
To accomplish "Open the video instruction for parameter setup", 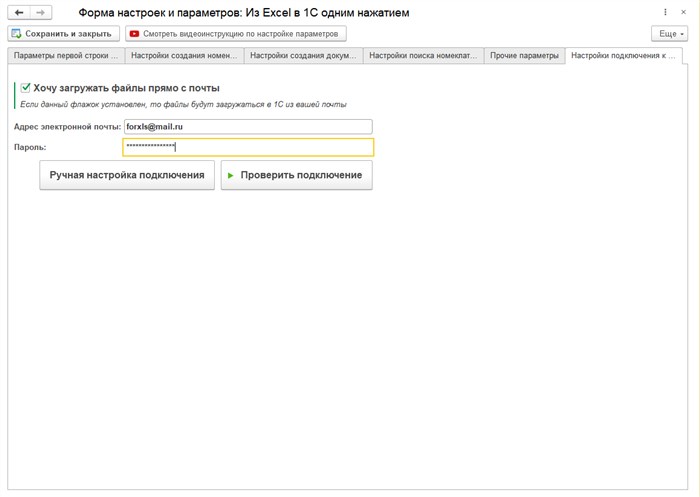I will (236, 33).
